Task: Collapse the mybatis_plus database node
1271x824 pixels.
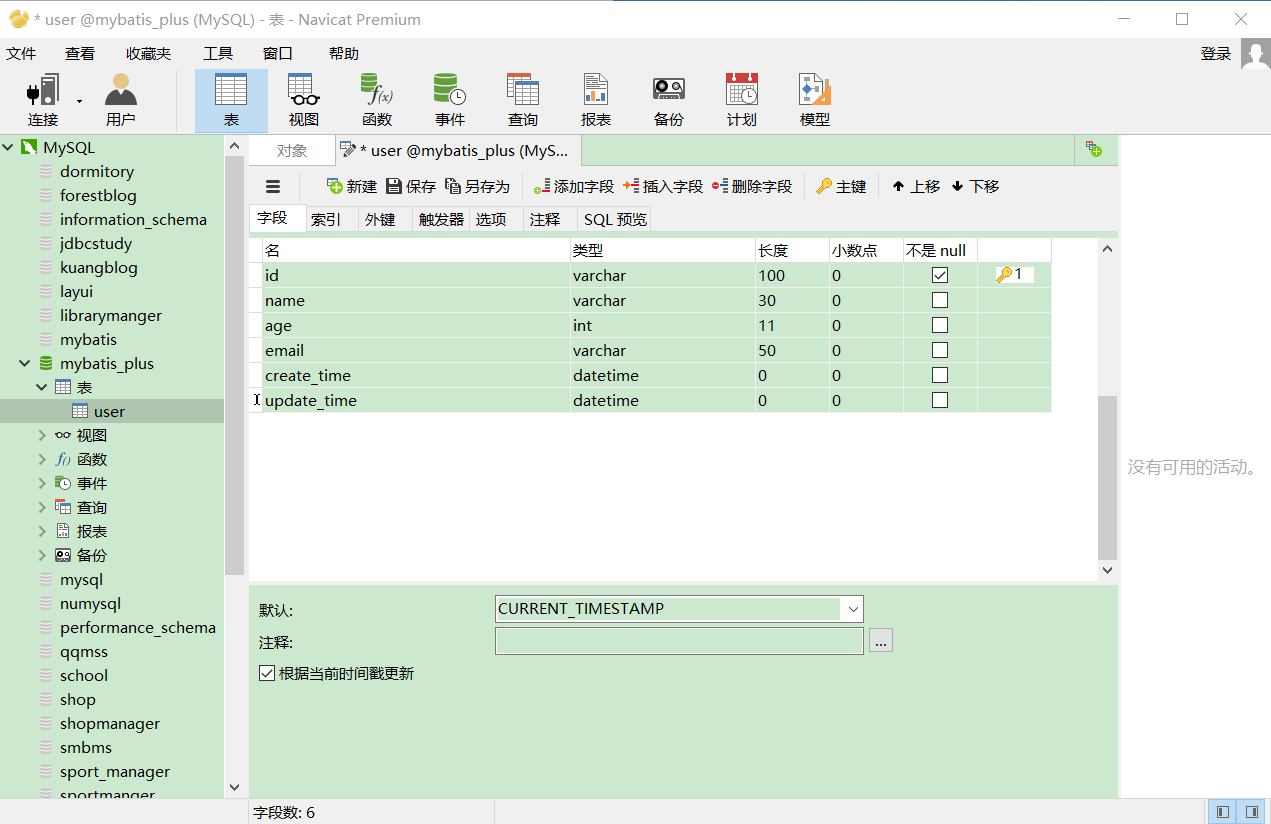Action: tap(23, 363)
